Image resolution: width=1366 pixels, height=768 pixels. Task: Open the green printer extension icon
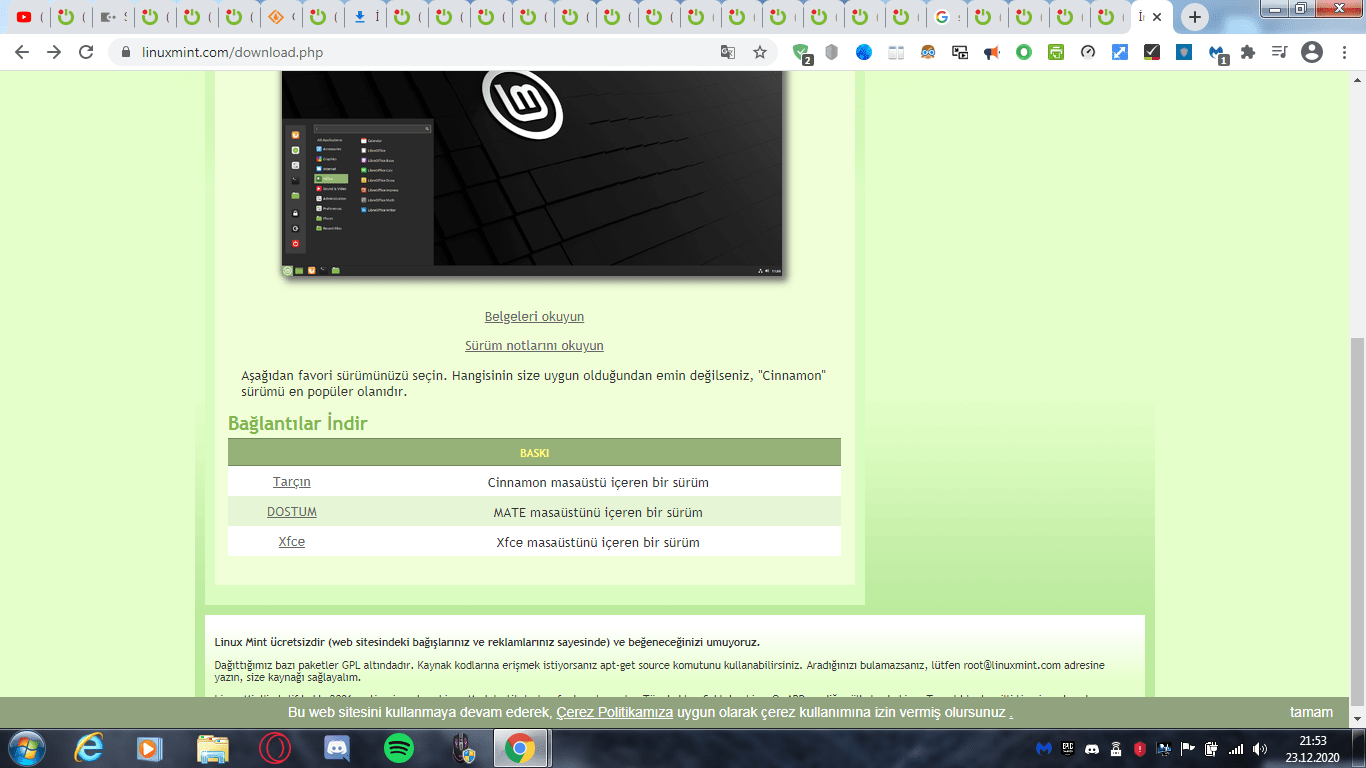point(1055,52)
